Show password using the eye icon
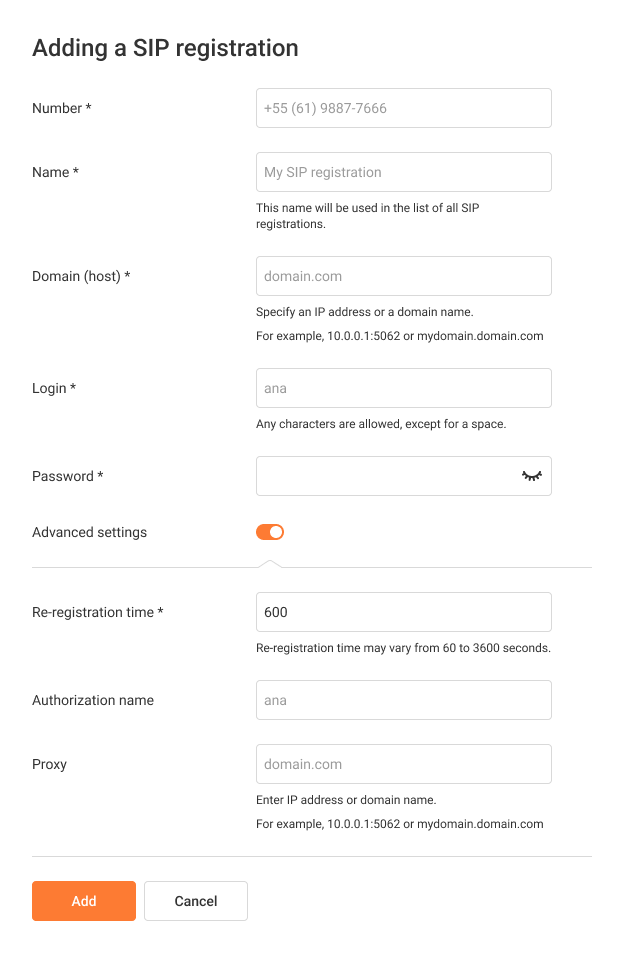This screenshot has width=624, height=969. click(x=531, y=476)
